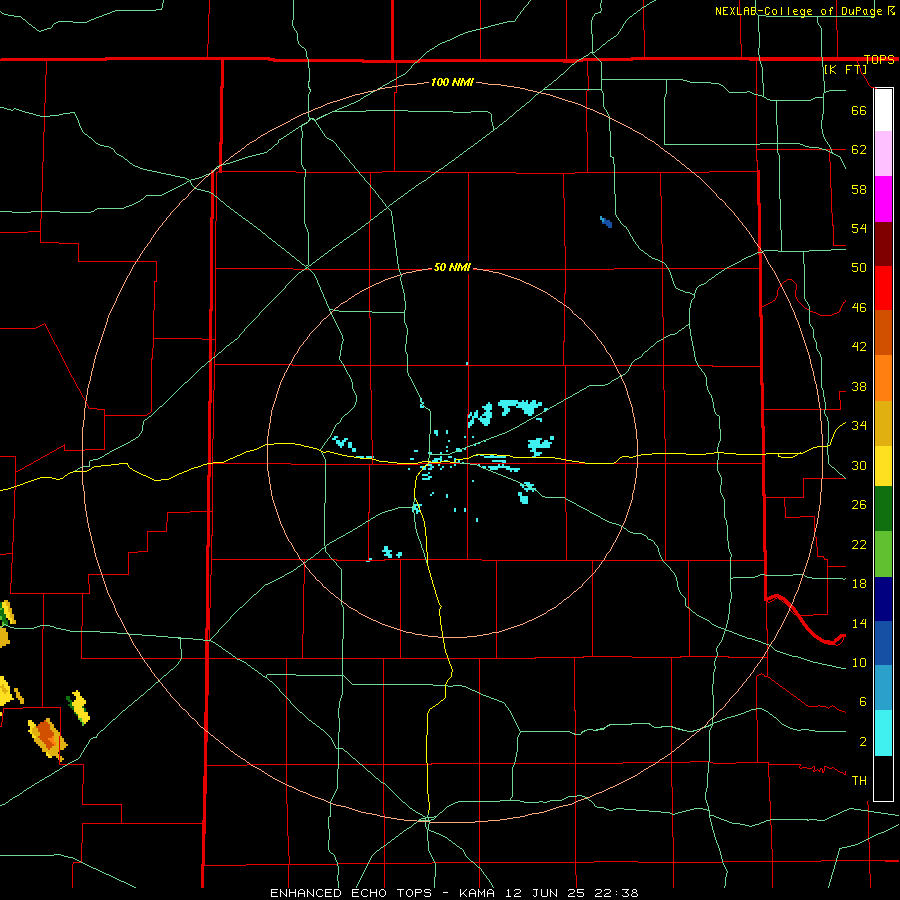Select the Enhanced Echo Tops KAMA timestamp caption

pyautogui.click(x=454, y=893)
